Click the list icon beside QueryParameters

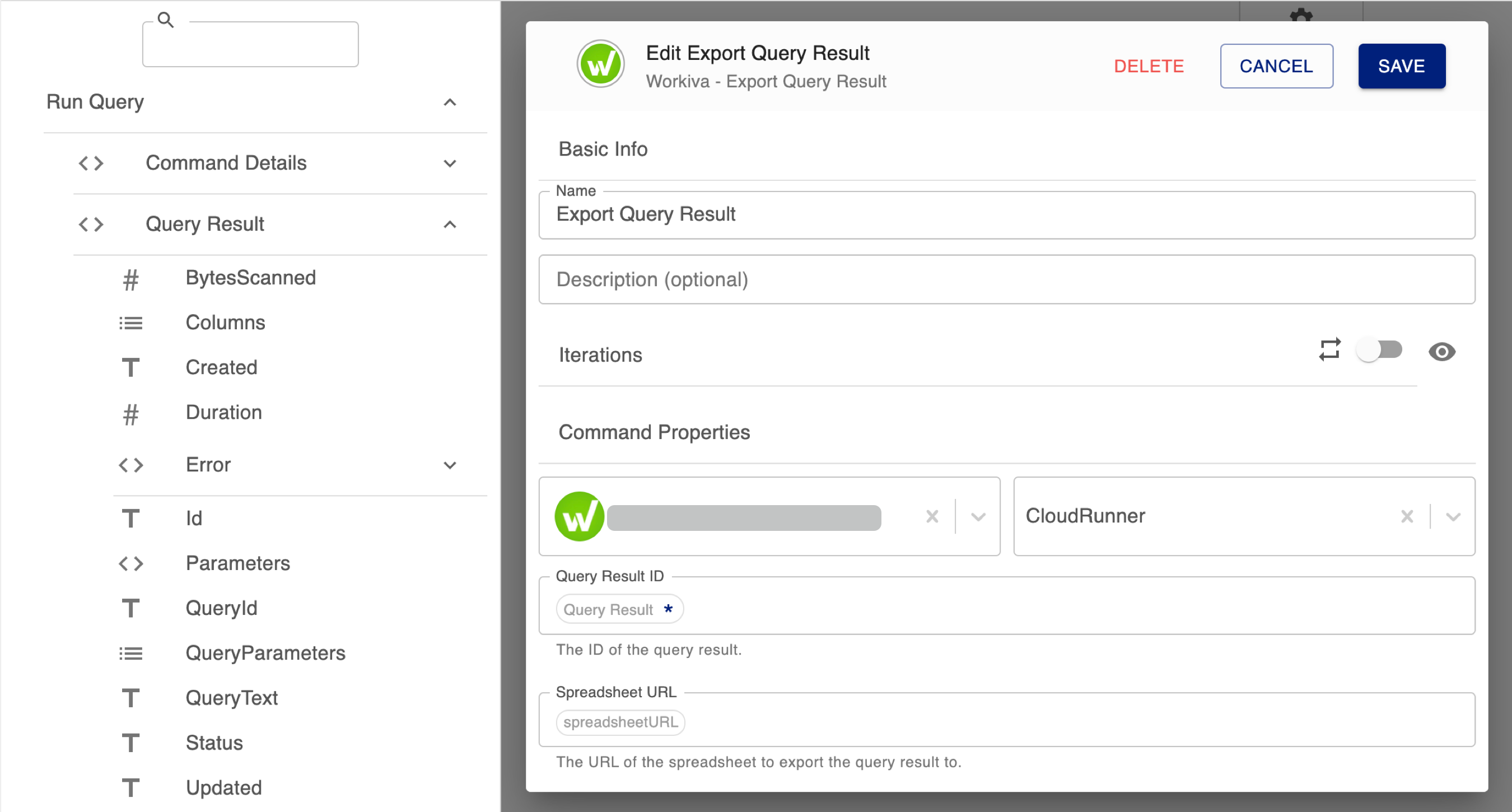131,654
